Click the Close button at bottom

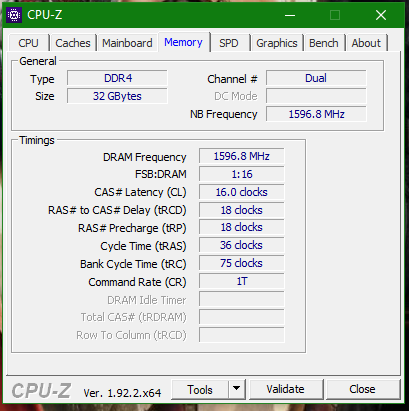pyautogui.click(x=363, y=389)
